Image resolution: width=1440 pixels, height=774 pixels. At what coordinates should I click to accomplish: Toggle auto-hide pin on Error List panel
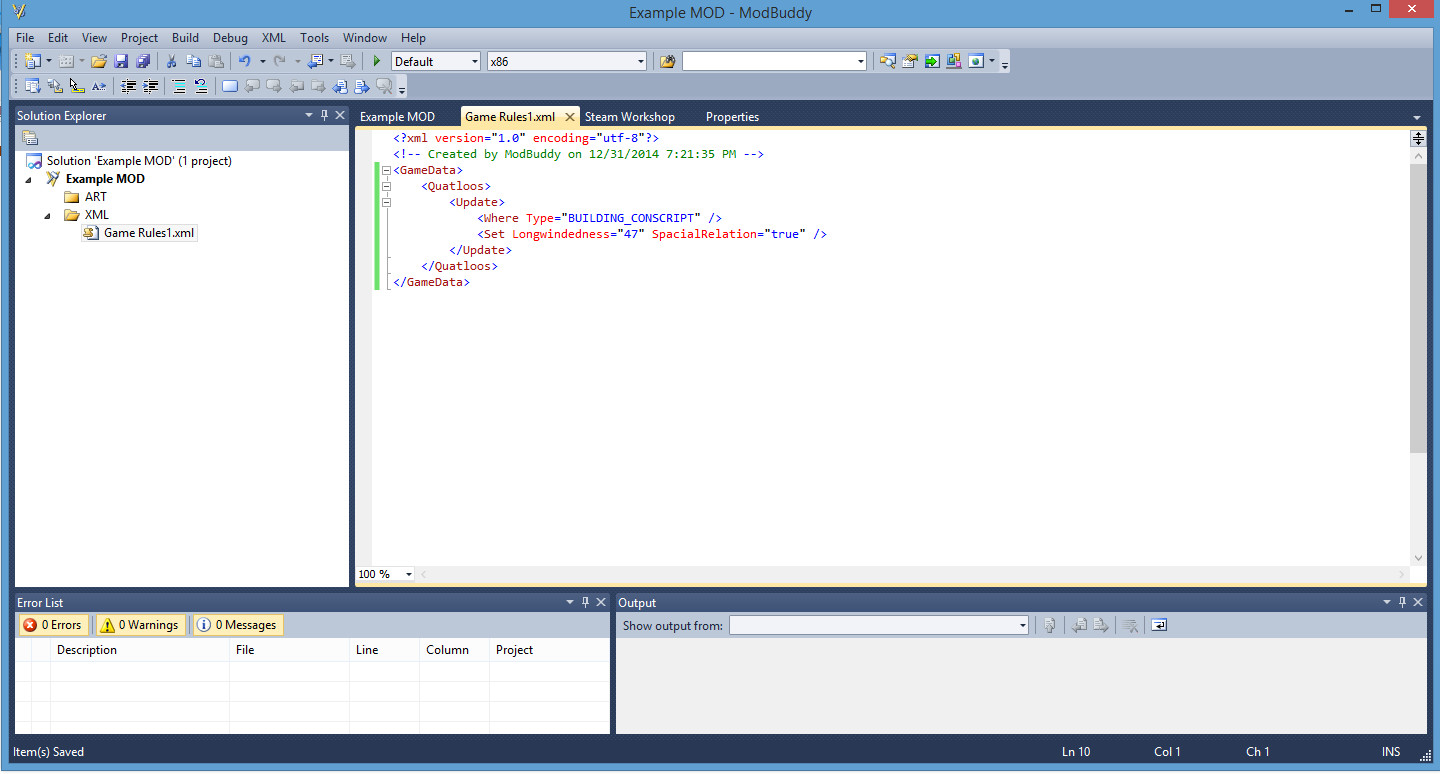click(x=585, y=602)
